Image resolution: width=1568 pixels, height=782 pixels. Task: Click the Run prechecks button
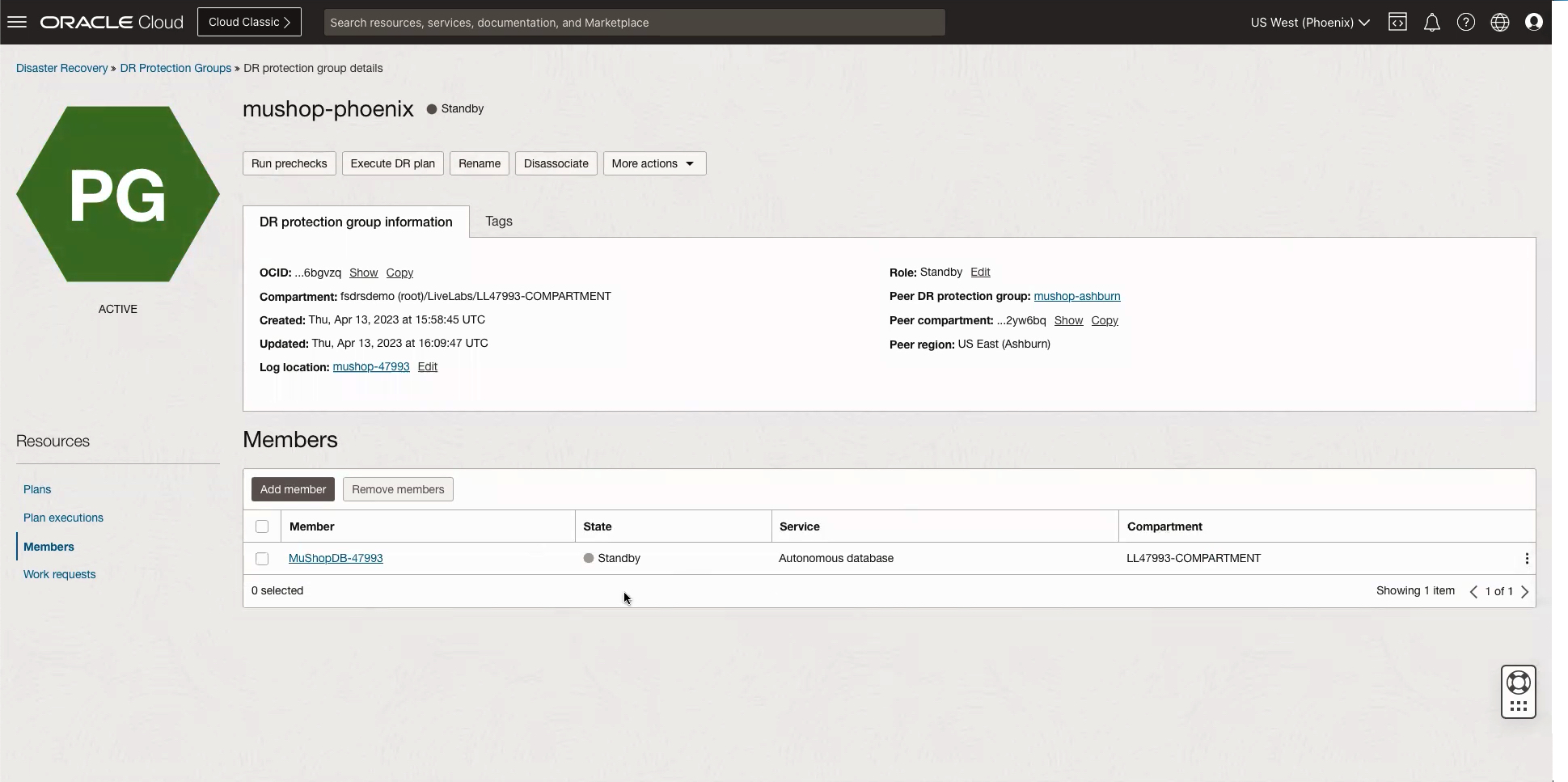[x=289, y=163]
